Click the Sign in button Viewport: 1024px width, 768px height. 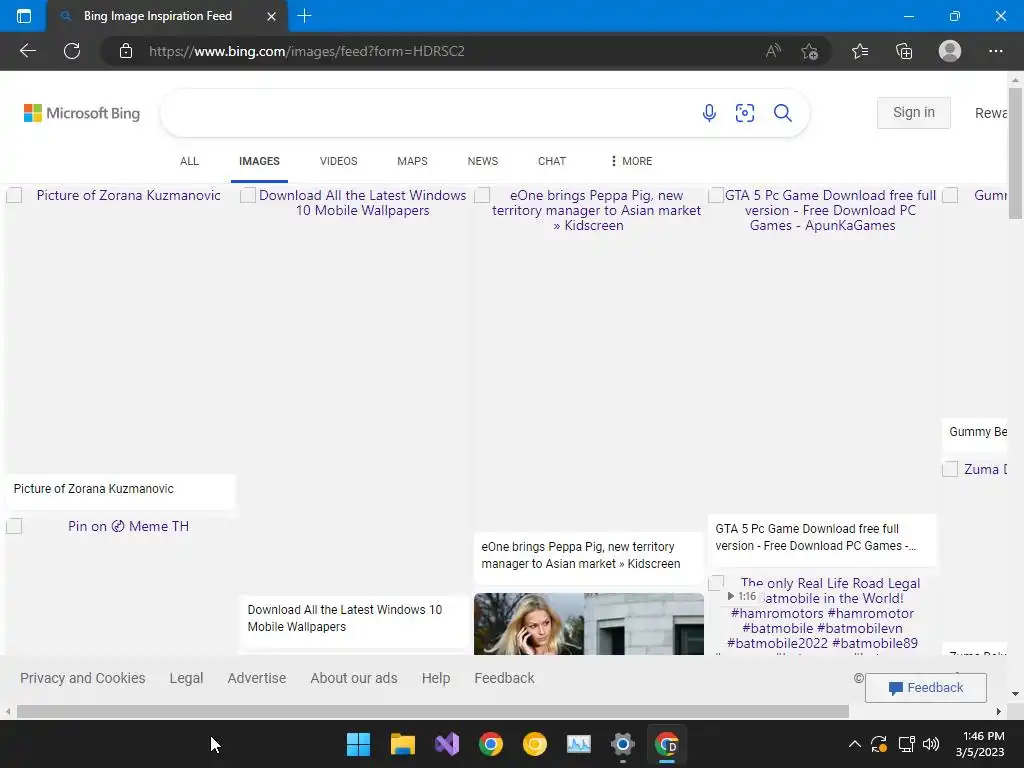point(914,112)
